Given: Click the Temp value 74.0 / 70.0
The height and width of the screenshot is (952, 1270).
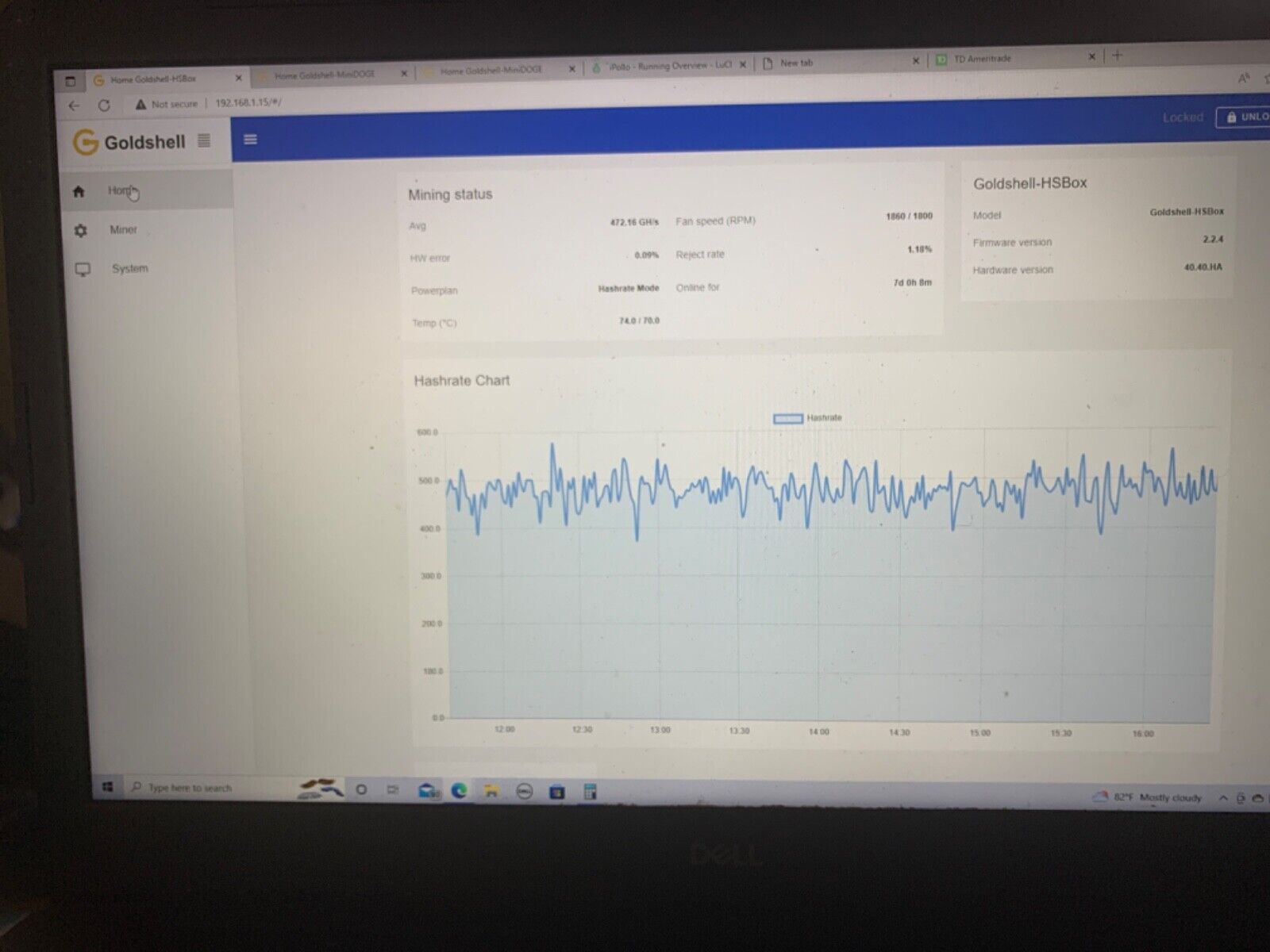Looking at the screenshot, I should click(x=639, y=321).
